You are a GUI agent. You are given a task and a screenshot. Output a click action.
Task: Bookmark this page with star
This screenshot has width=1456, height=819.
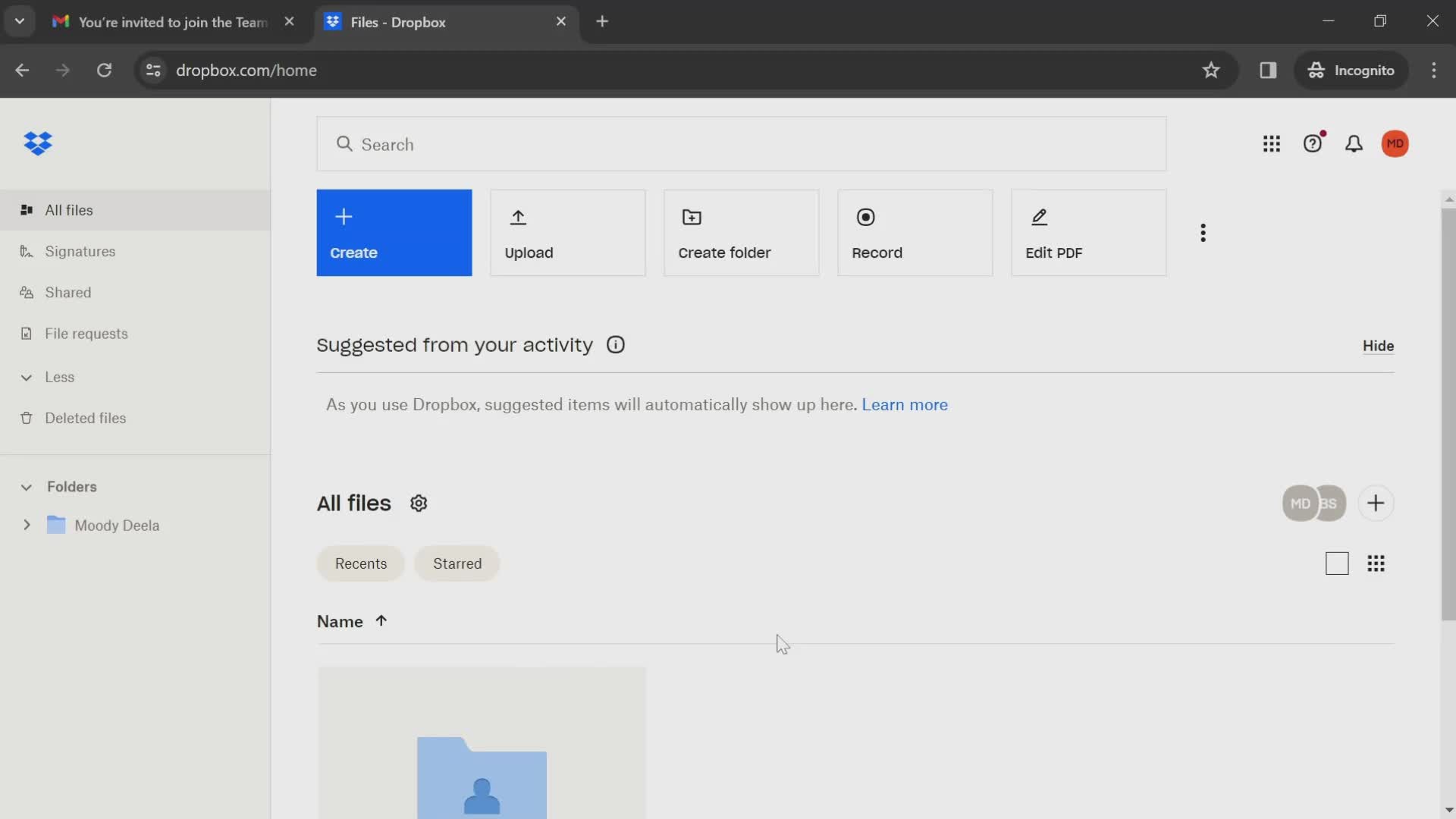click(x=1211, y=71)
